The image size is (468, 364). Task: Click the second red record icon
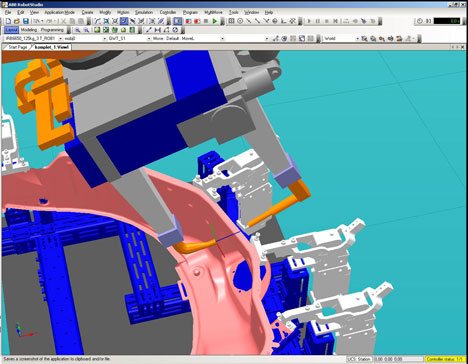pyautogui.click(x=197, y=21)
